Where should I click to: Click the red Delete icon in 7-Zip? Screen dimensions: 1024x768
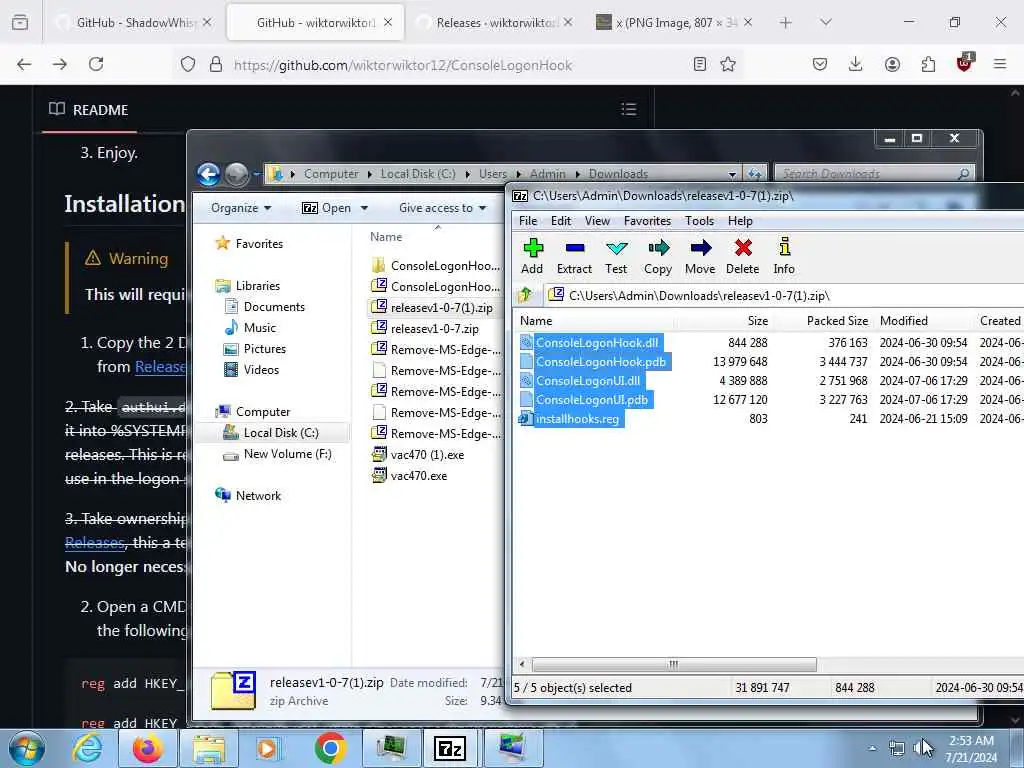743,256
